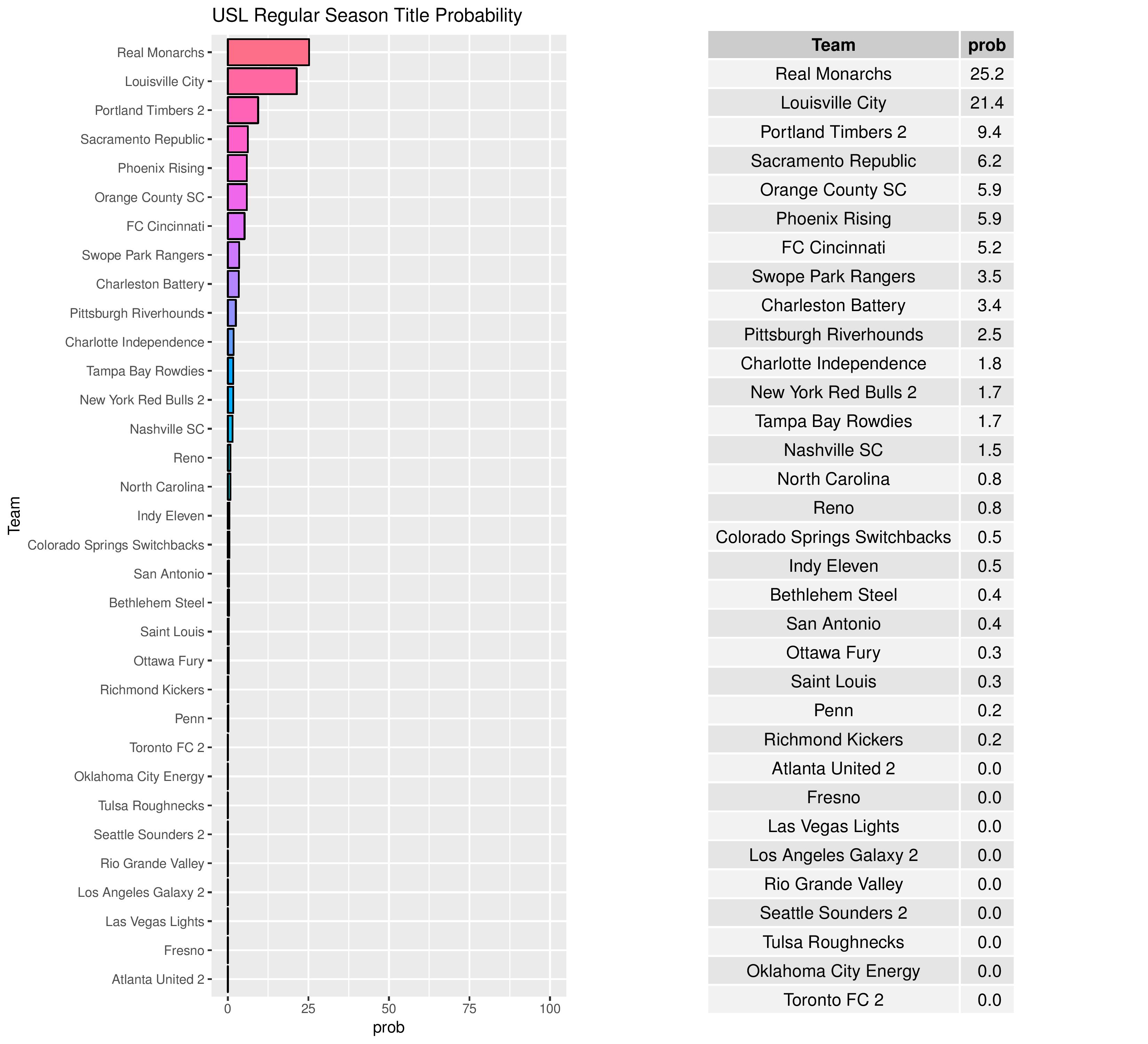Viewport: 1148px width, 1044px height.
Task: Click the Toronto FC 2 table row
Action: [x=833, y=1000]
